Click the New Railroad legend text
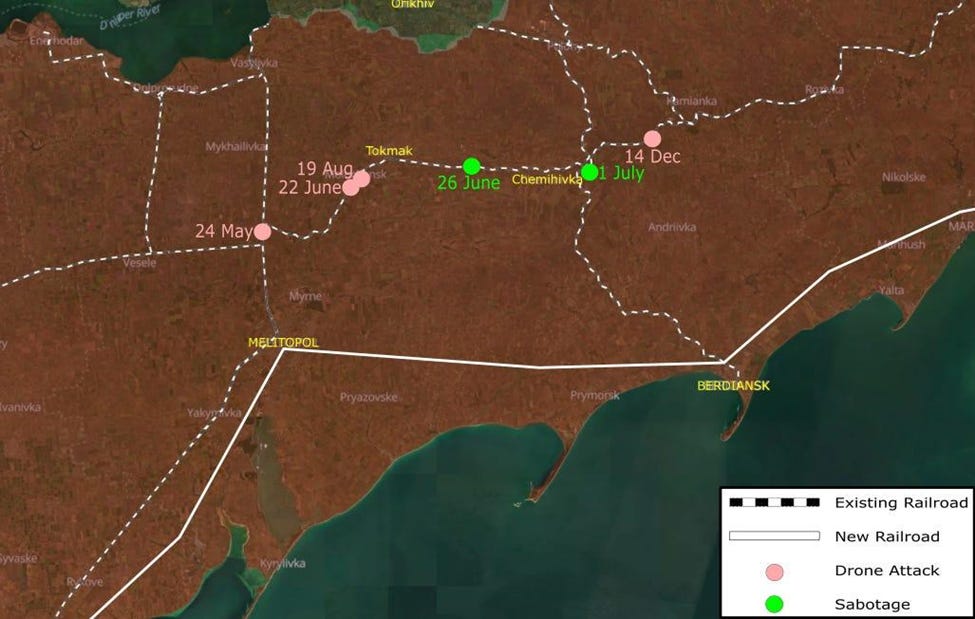Image resolution: width=975 pixels, height=619 pixels. (887, 536)
